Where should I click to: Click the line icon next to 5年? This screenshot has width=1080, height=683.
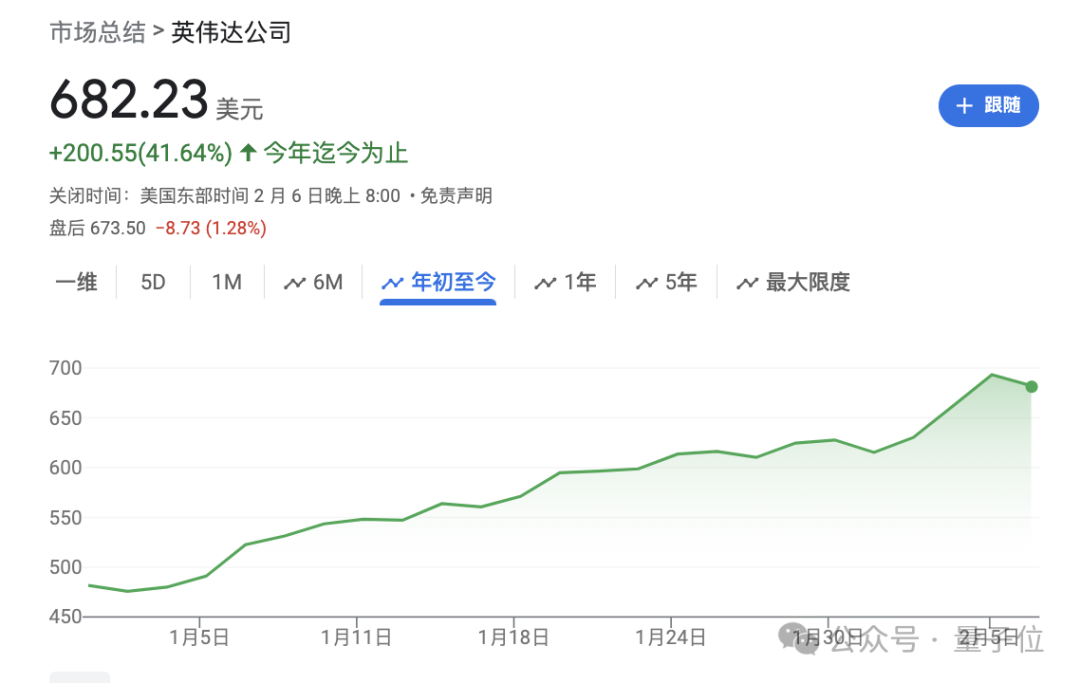click(646, 282)
